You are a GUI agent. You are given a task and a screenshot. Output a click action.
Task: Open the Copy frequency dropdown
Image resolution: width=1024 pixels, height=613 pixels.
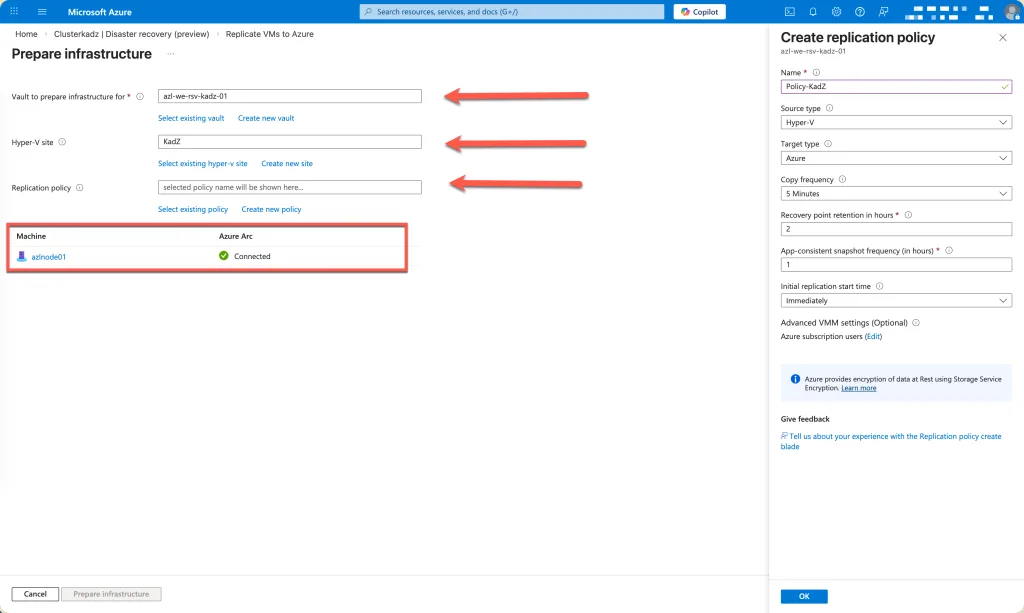pos(895,194)
